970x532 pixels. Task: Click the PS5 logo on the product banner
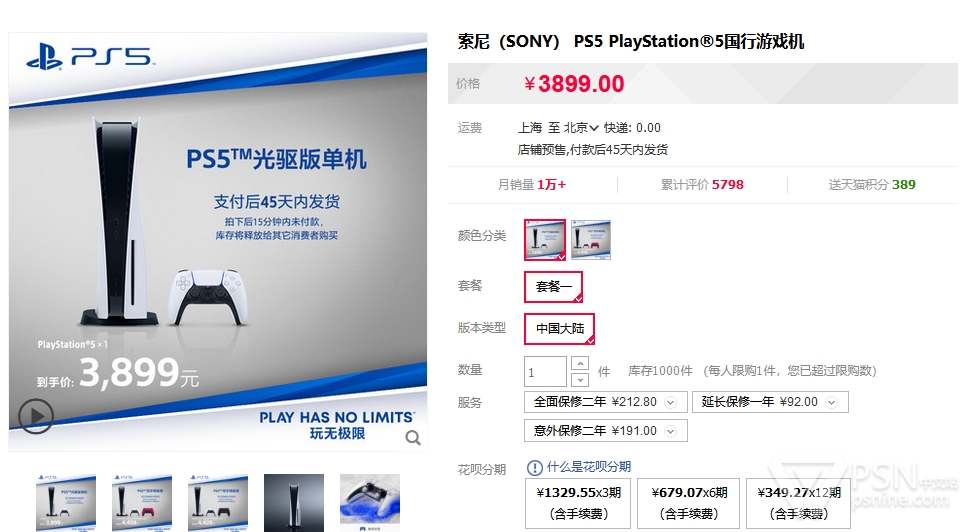90,57
